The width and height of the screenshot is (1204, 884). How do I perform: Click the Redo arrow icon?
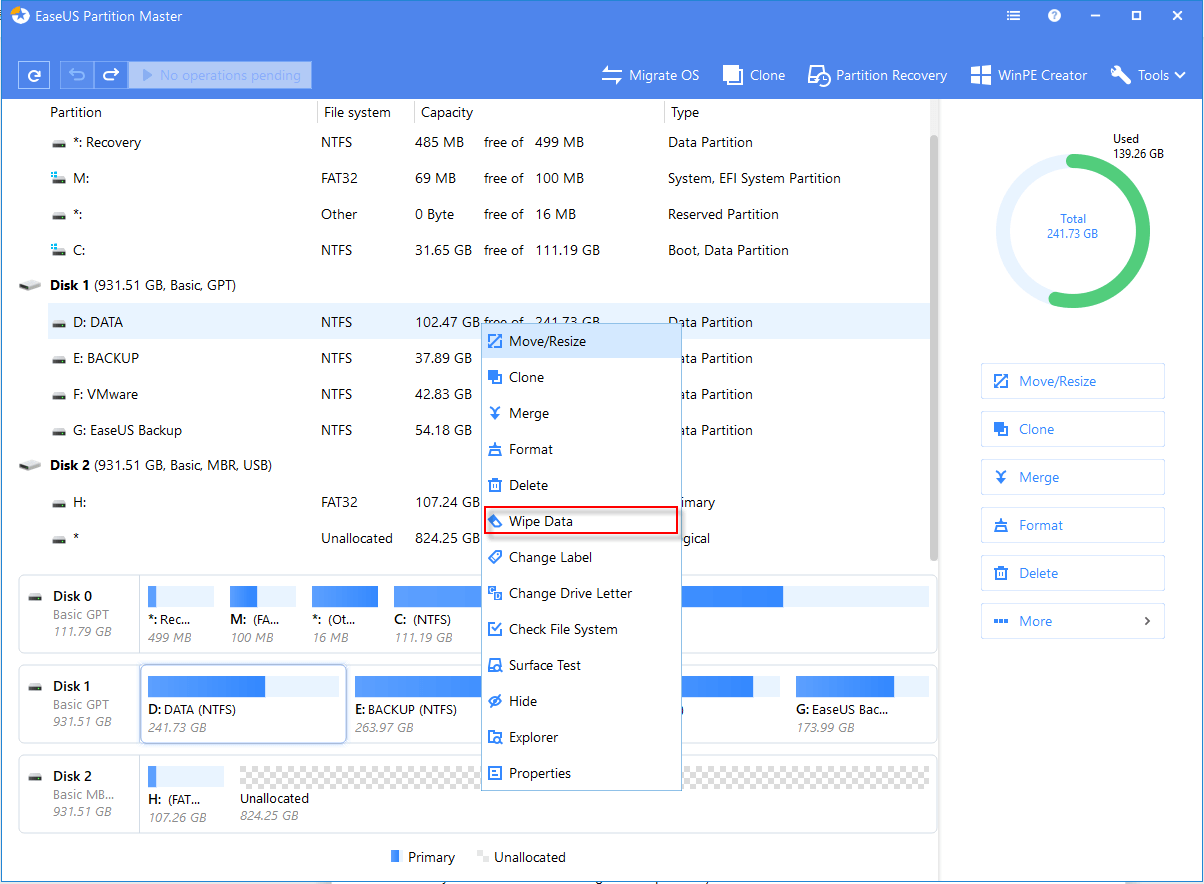(x=110, y=75)
